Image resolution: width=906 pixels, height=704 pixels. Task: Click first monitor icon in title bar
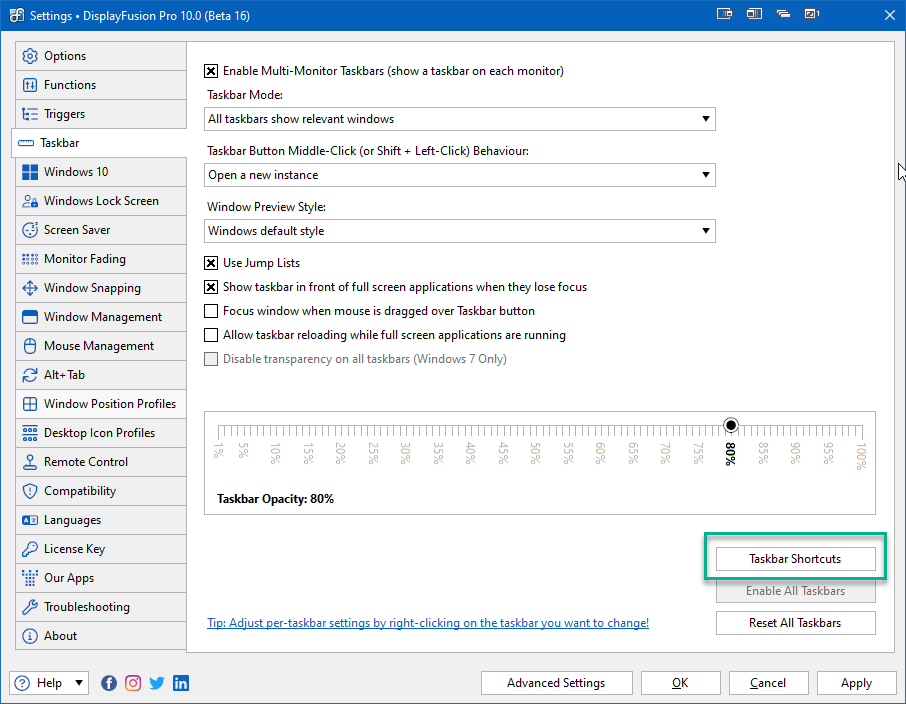(725, 14)
